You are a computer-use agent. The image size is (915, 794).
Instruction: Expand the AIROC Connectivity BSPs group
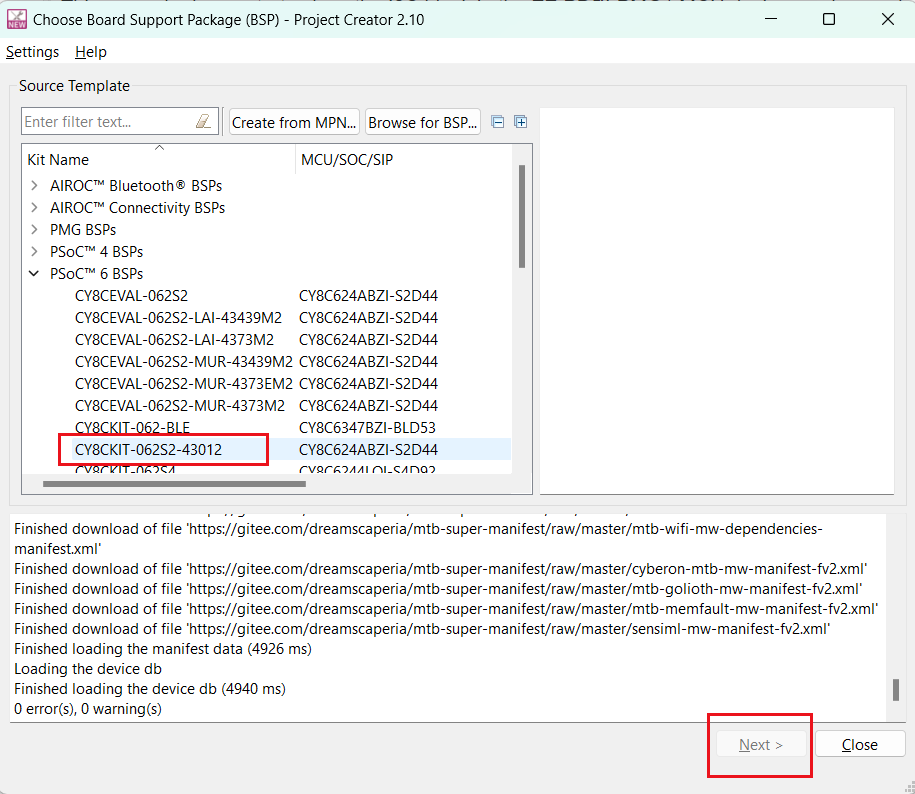pos(34,208)
